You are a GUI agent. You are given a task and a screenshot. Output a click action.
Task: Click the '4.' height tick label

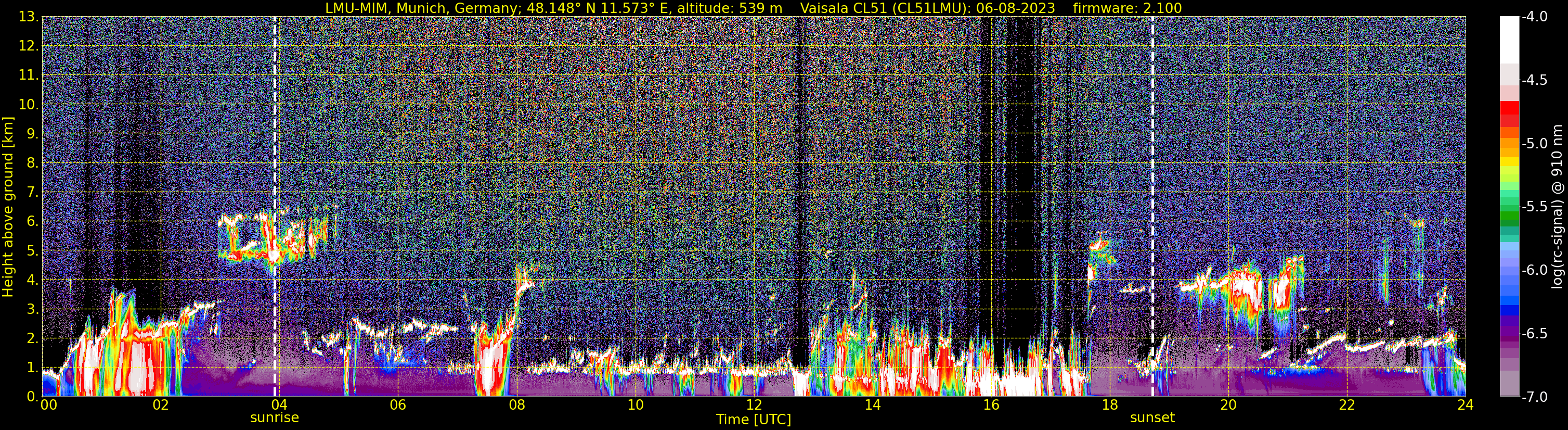pyautogui.click(x=33, y=280)
